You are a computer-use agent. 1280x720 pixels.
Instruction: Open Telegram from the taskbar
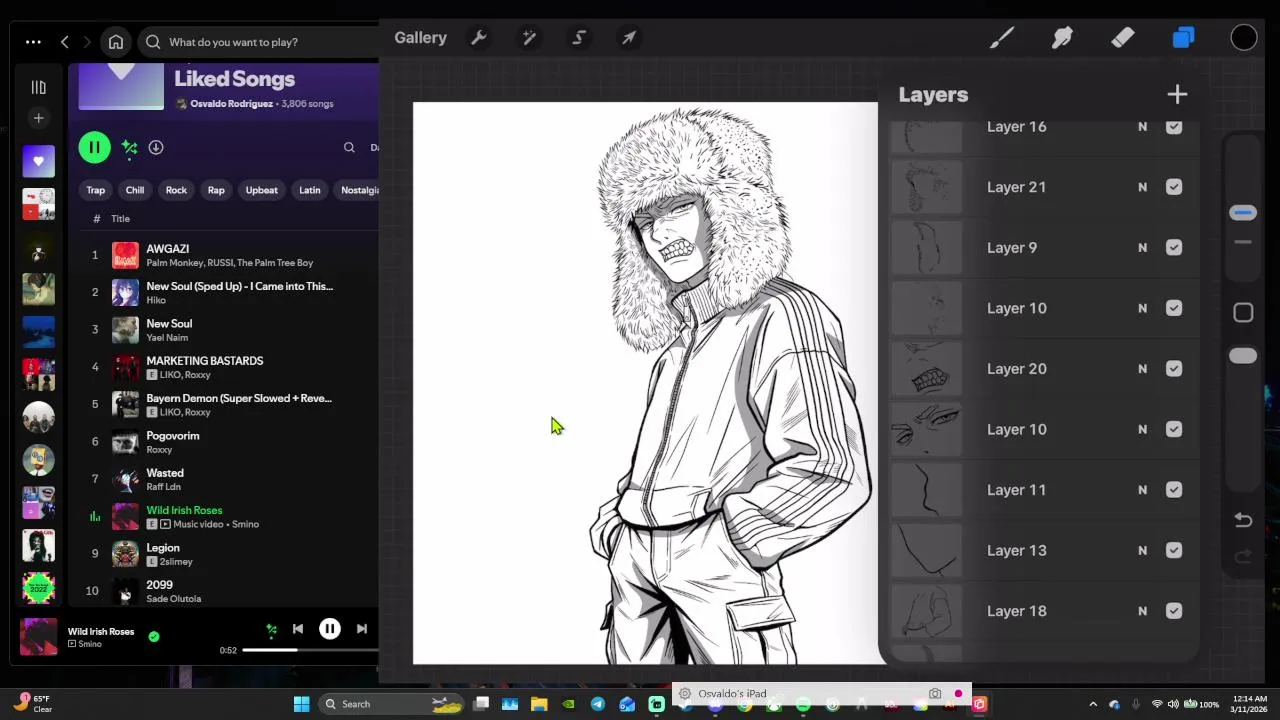(x=598, y=704)
